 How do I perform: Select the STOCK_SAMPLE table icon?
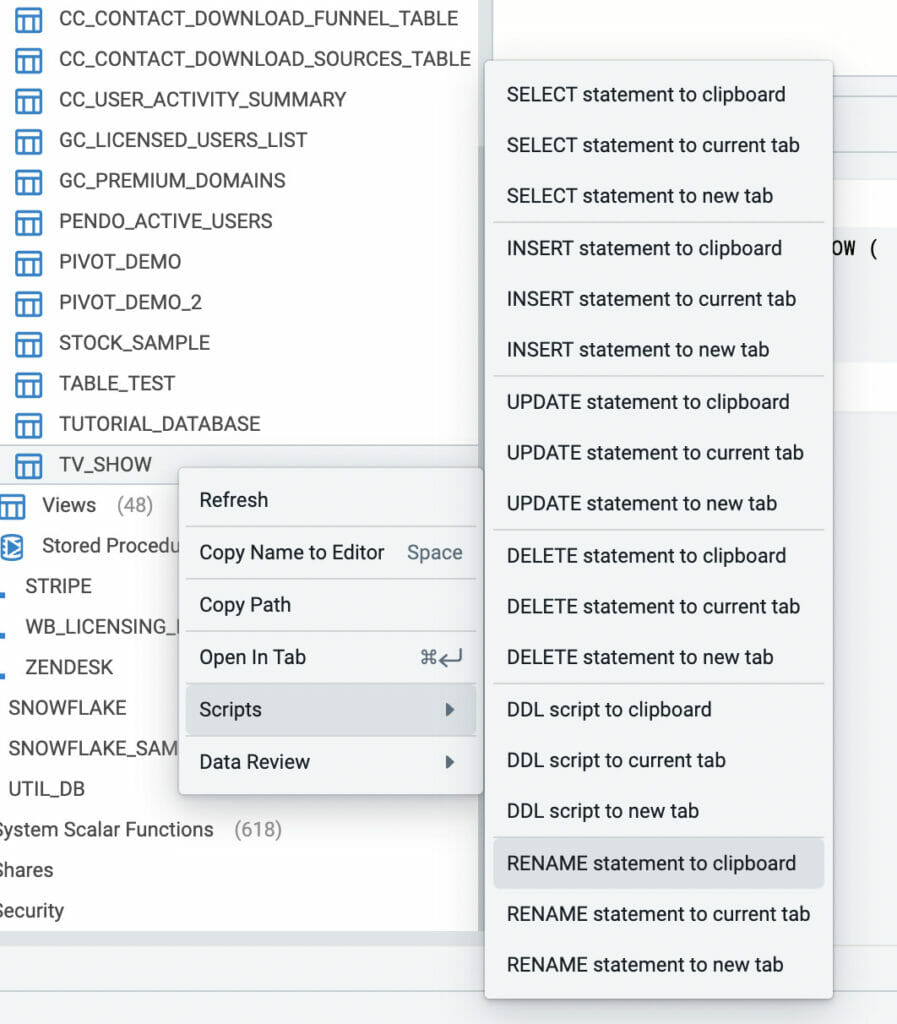coord(28,342)
